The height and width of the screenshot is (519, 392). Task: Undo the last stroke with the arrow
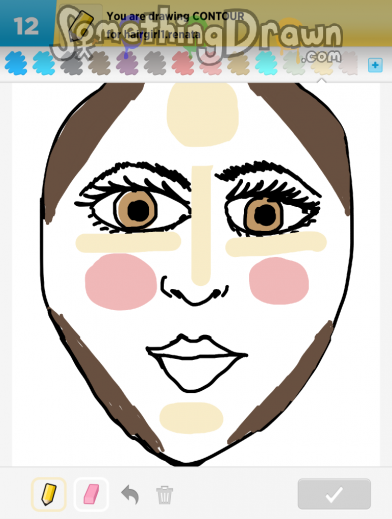pyautogui.click(x=130, y=494)
